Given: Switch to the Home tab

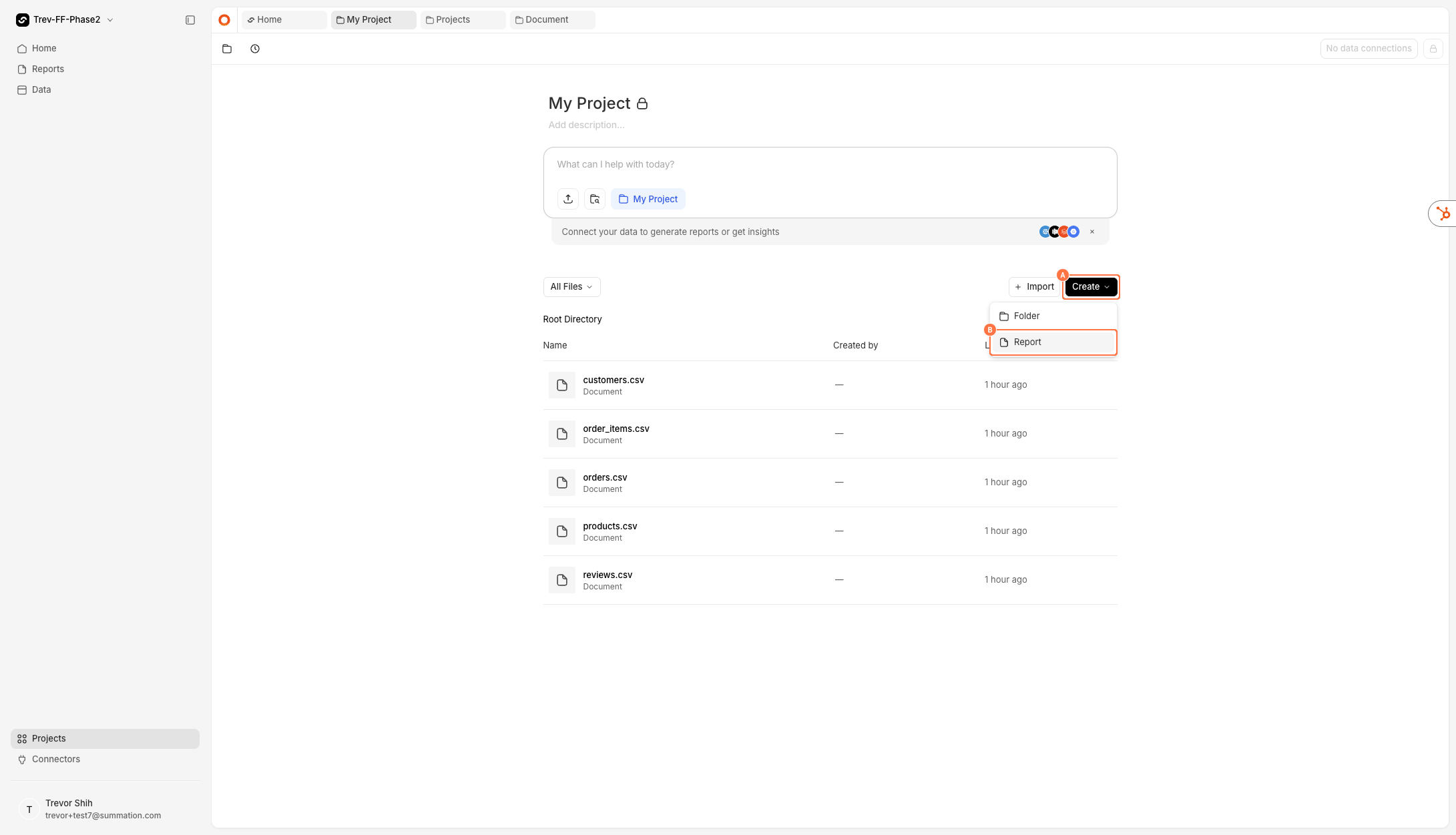Looking at the screenshot, I should [x=284, y=20].
